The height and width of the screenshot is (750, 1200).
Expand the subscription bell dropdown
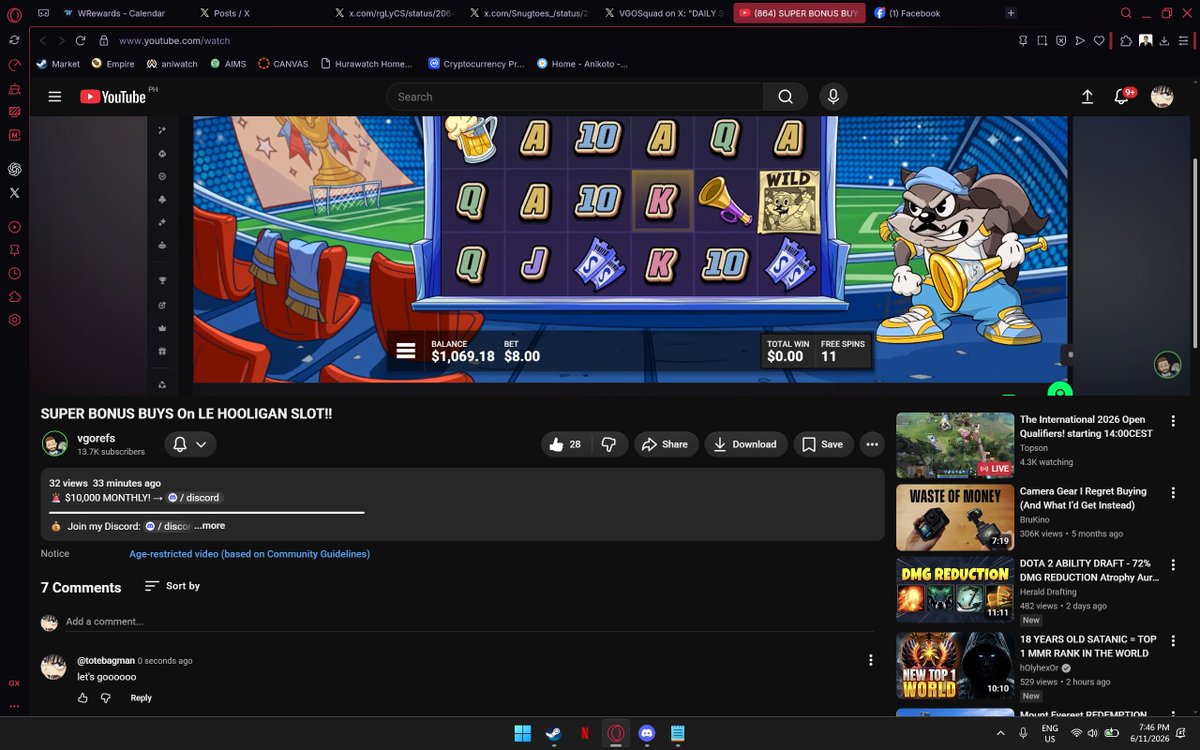click(190, 444)
